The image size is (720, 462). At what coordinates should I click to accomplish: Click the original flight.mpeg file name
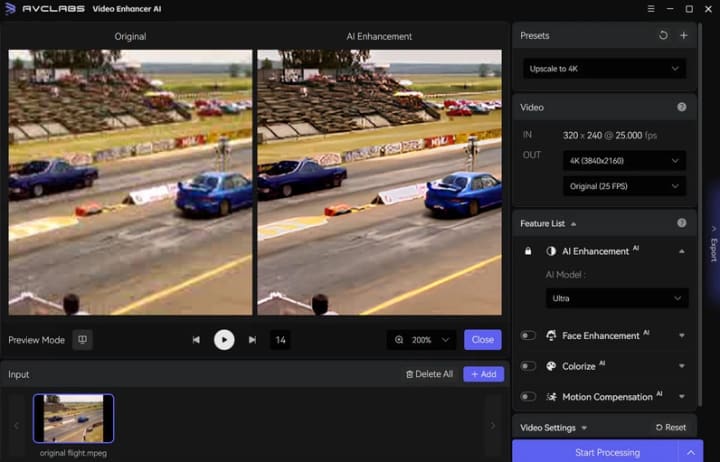point(73,453)
